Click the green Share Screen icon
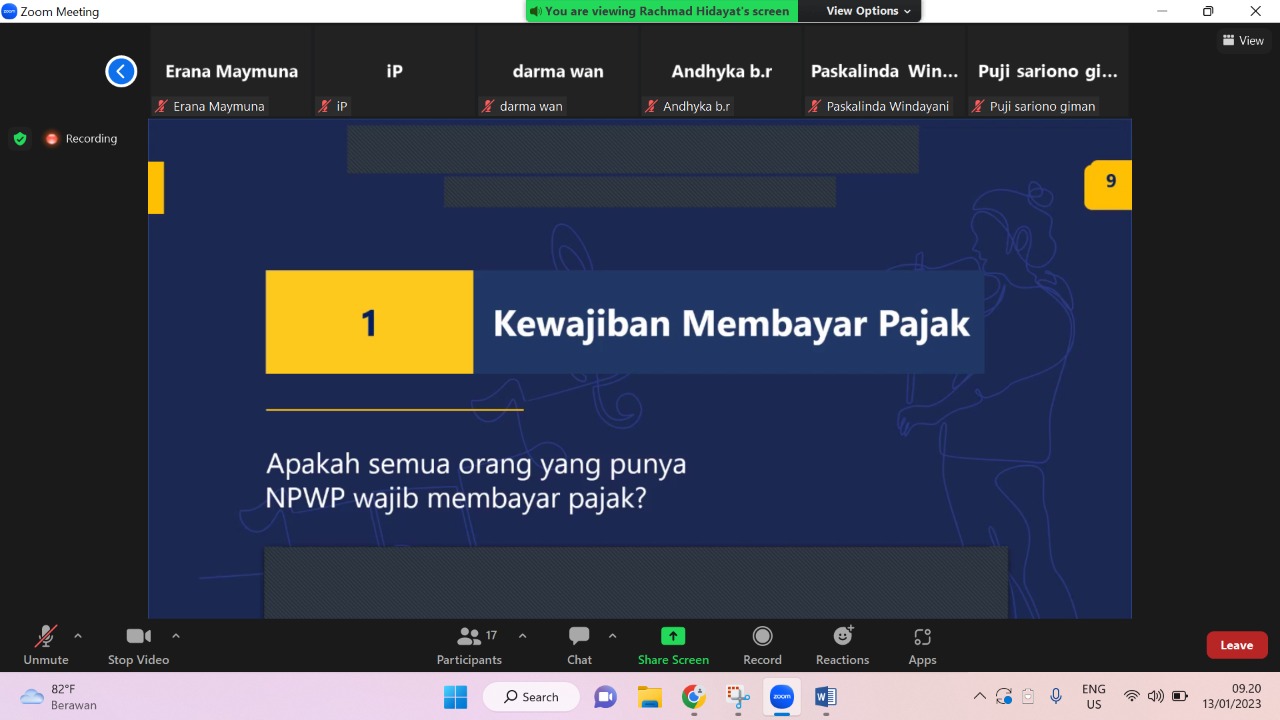Viewport: 1280px width, 720px height. tap(673, 636)
